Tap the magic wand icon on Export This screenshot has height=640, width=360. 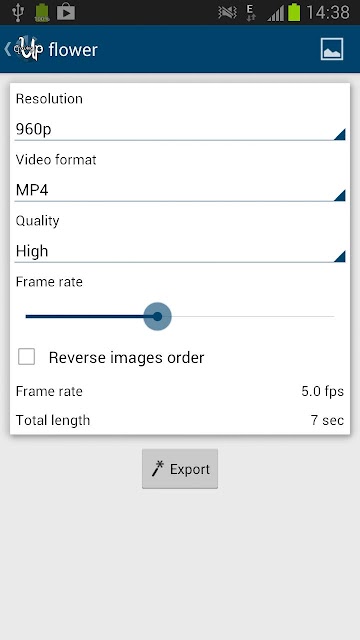158,469
